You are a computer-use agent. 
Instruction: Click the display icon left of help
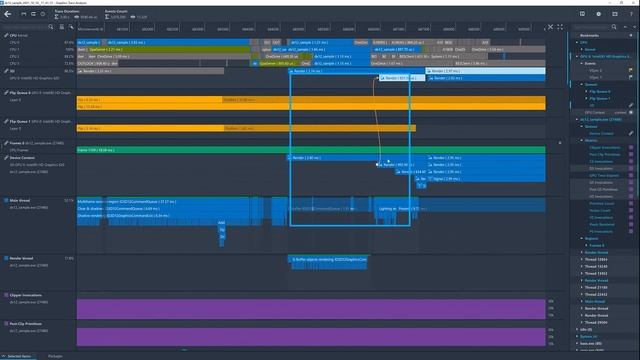(615, 14)
